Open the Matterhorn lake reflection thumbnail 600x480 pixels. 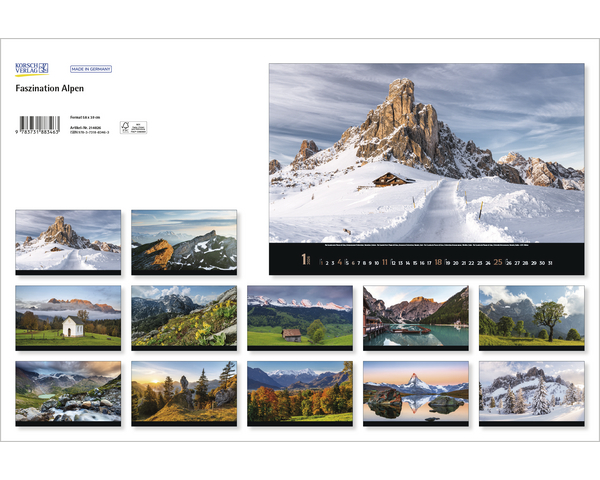(416, 392)
